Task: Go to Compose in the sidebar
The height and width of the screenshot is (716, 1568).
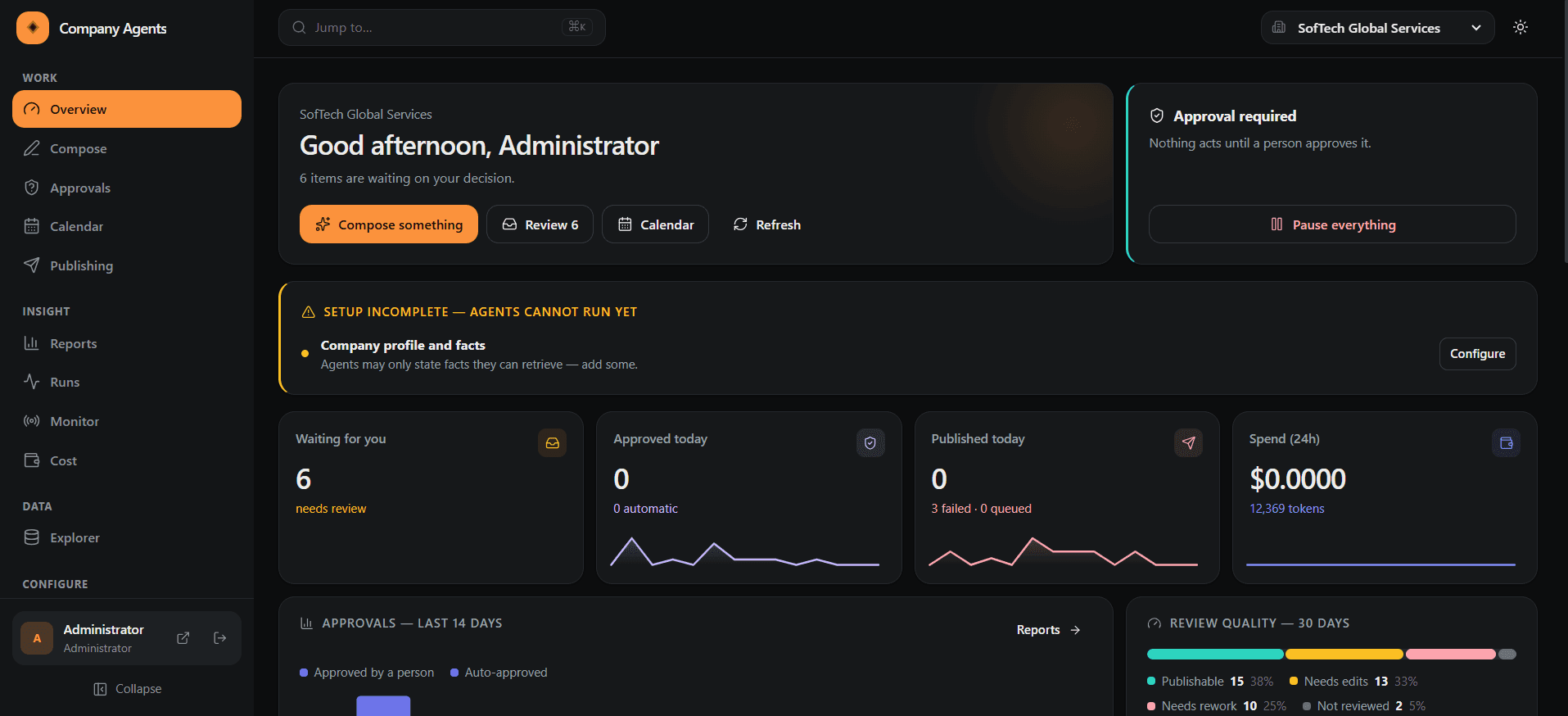Action: tap(127, 148)
